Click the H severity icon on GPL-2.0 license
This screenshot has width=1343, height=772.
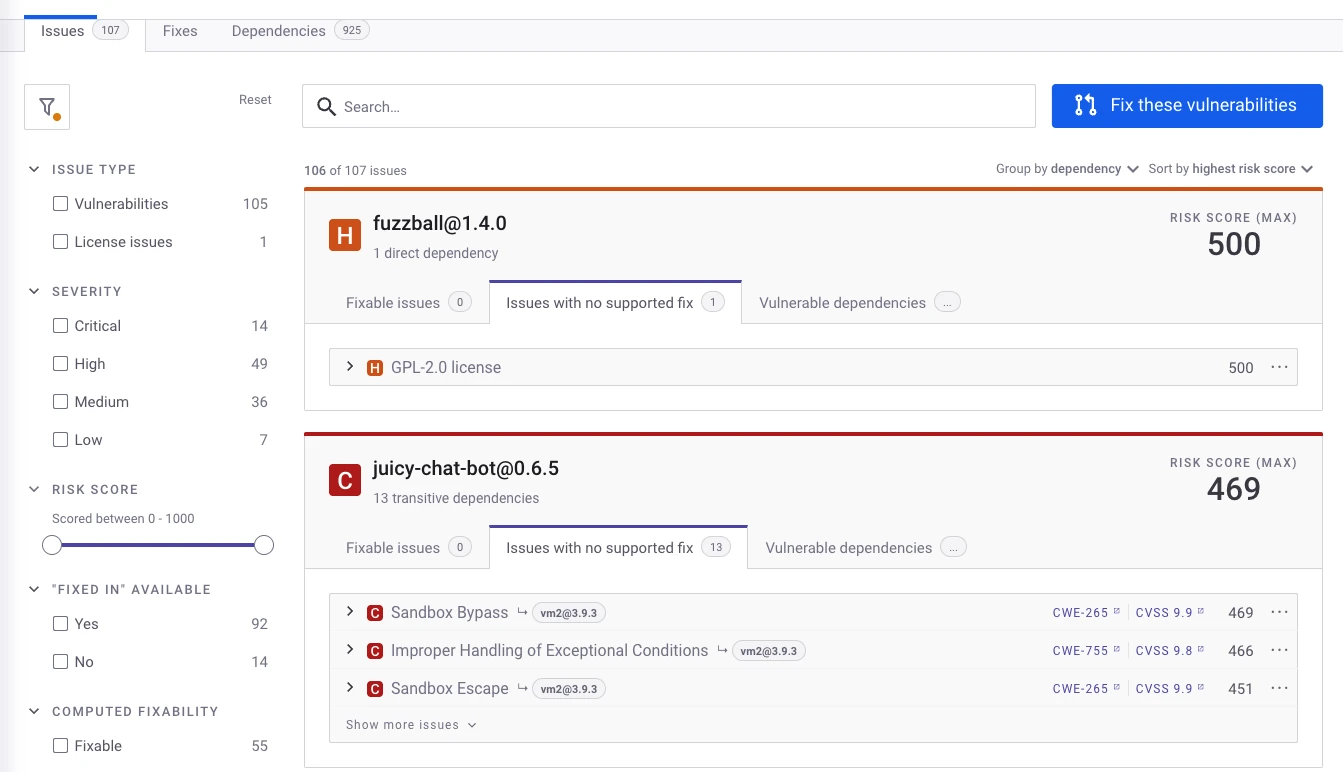click(x=375, y=368)
